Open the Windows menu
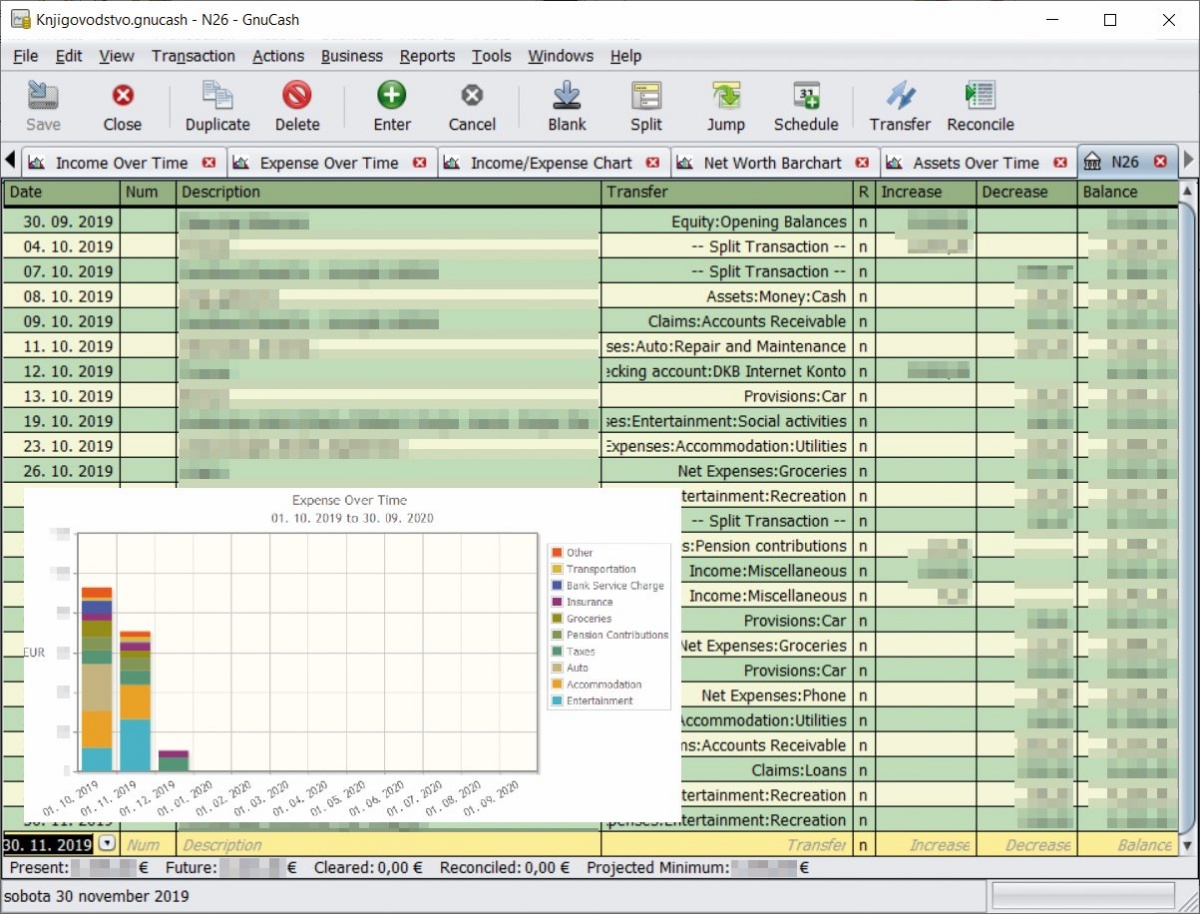Image resolution: width=1200 pixels, height=914 pixels. (561, 56)
